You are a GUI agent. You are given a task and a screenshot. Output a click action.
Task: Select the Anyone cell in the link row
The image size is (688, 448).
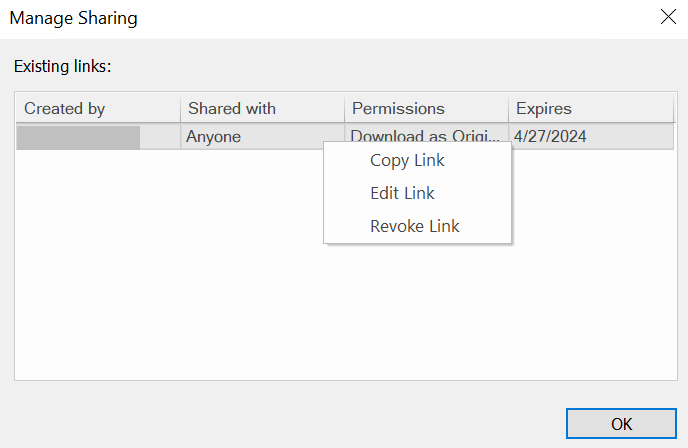213,136
